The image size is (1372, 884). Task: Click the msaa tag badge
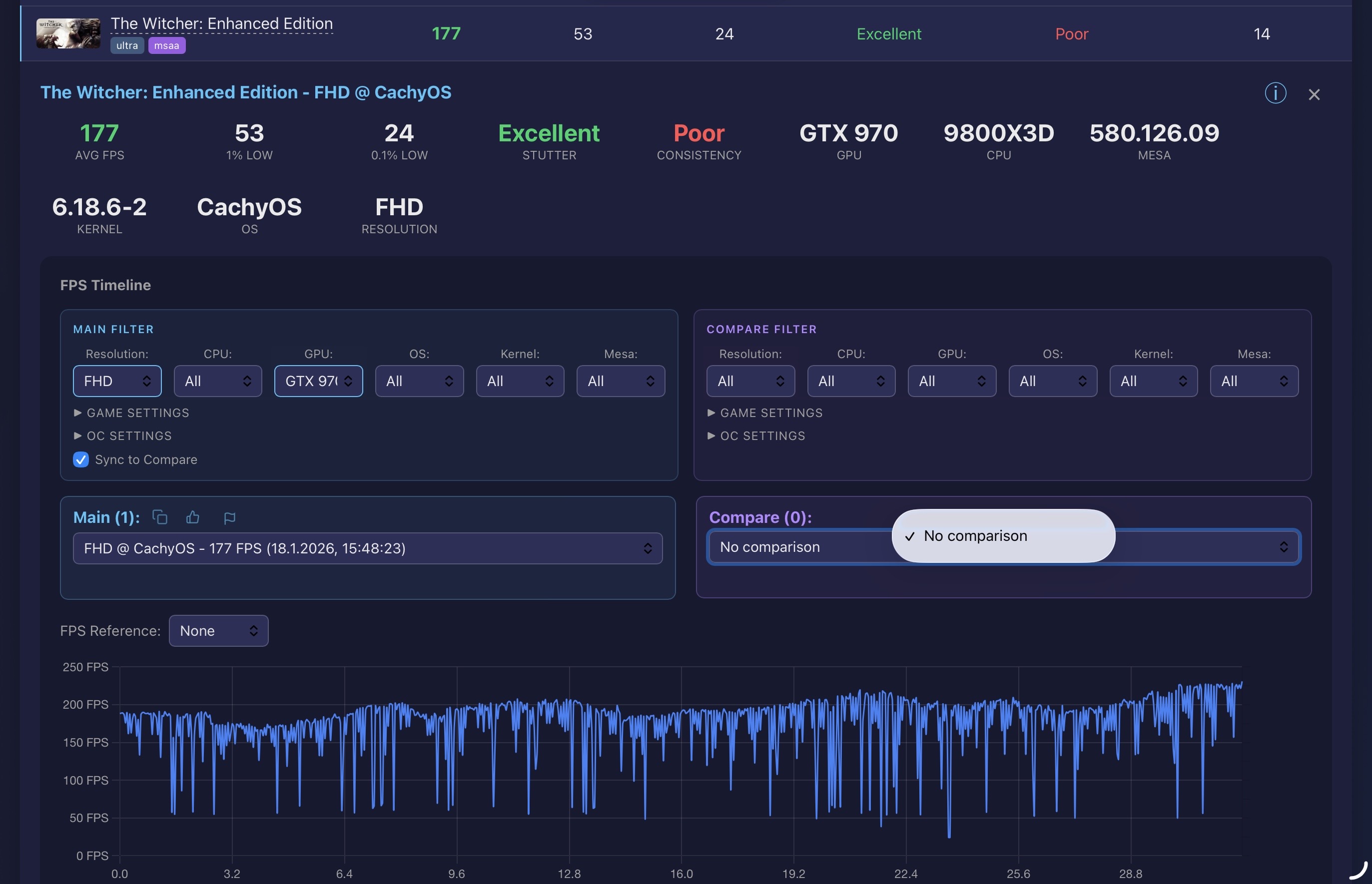click(x=166, y=45)
